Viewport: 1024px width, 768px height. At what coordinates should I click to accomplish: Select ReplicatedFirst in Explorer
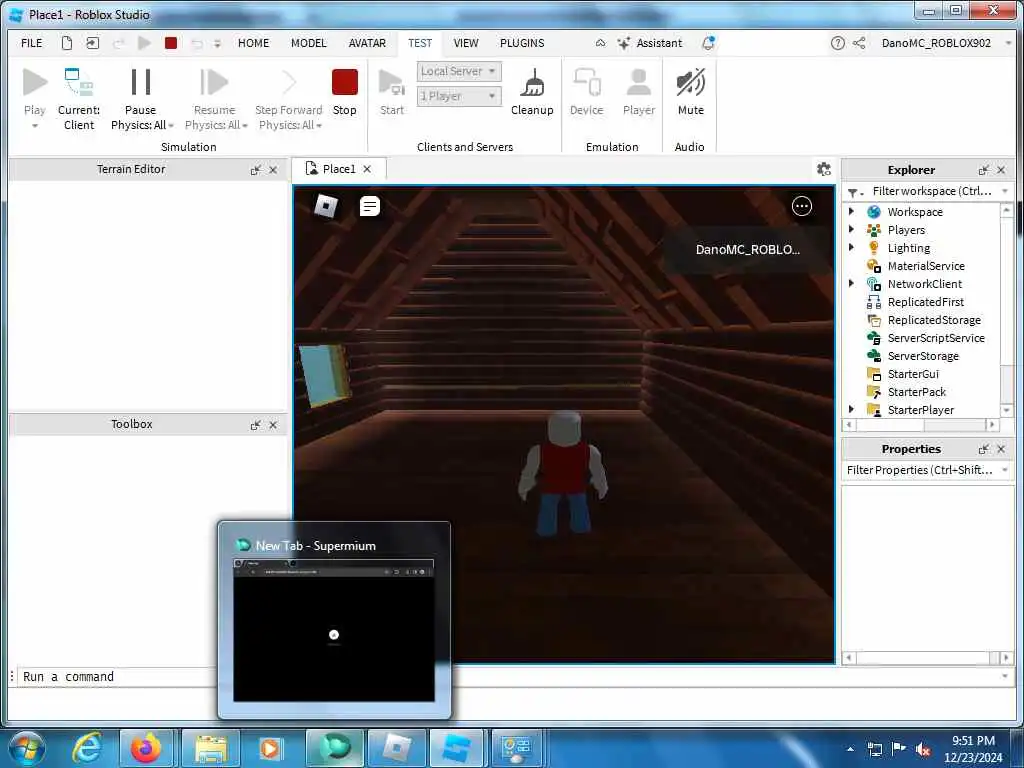point(925,302)
